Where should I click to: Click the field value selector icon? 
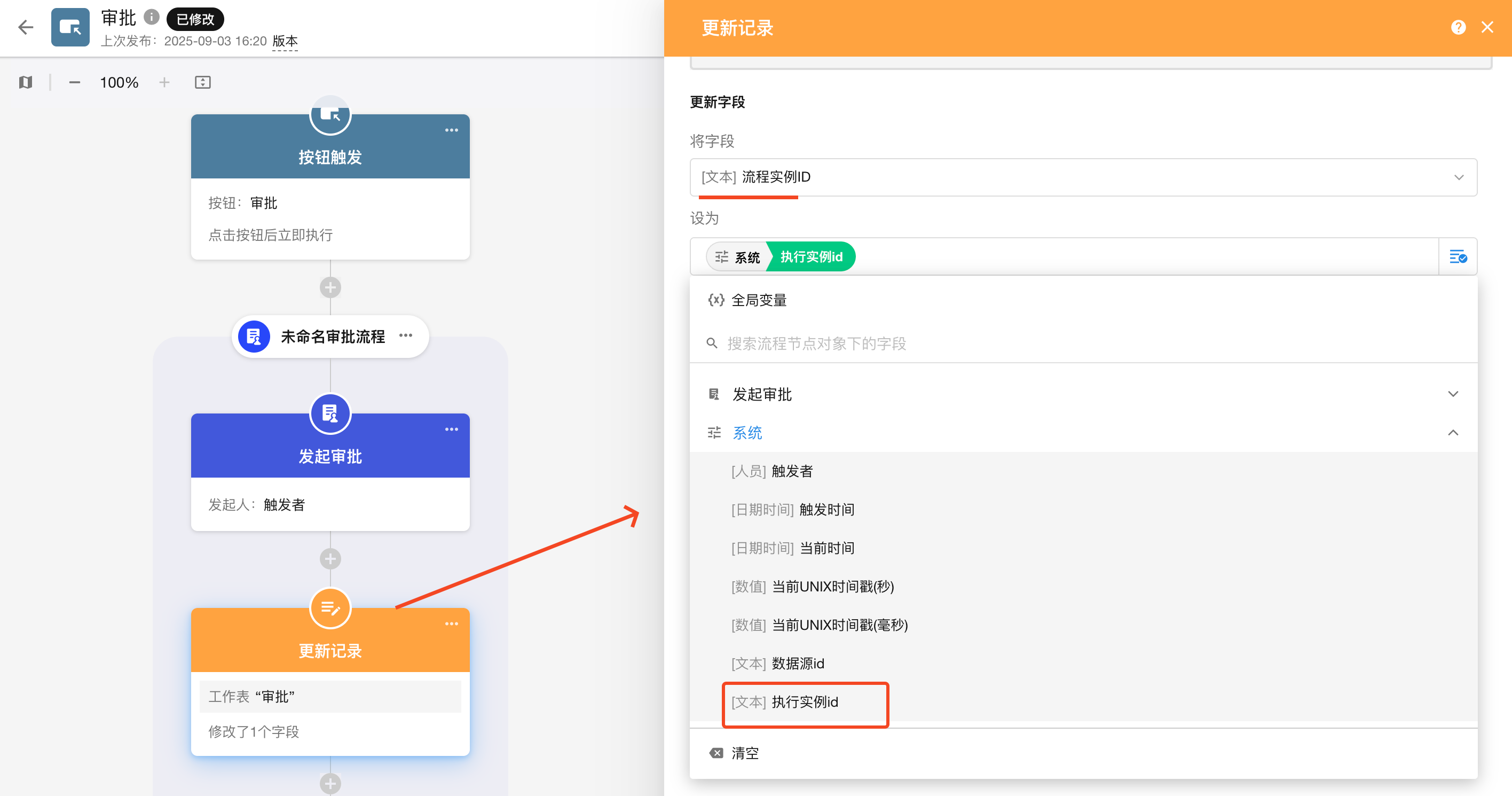(1458, 257)
